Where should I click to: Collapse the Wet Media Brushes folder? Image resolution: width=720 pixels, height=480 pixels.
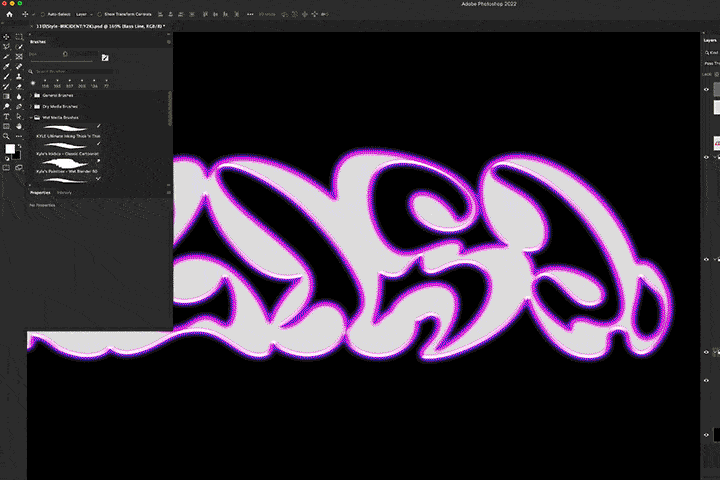31,118
